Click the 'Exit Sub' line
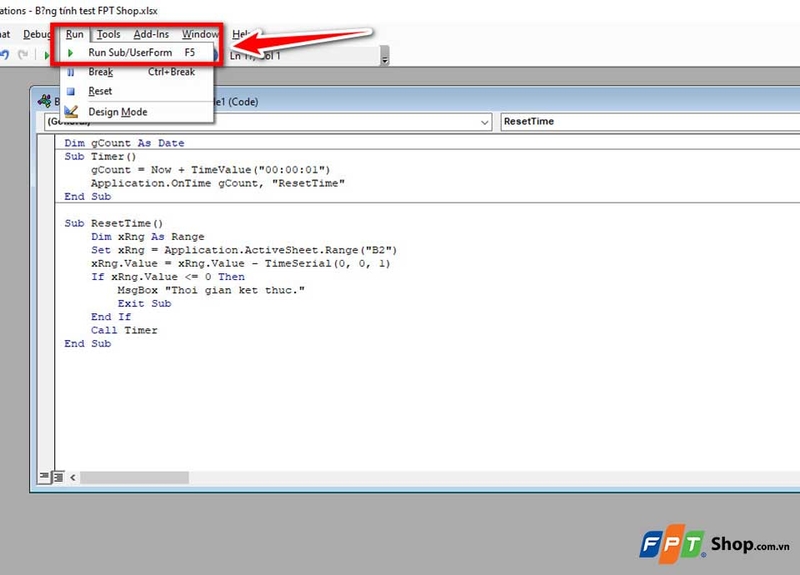This screenshot has height=575, width=800. (x=144, y=303)
